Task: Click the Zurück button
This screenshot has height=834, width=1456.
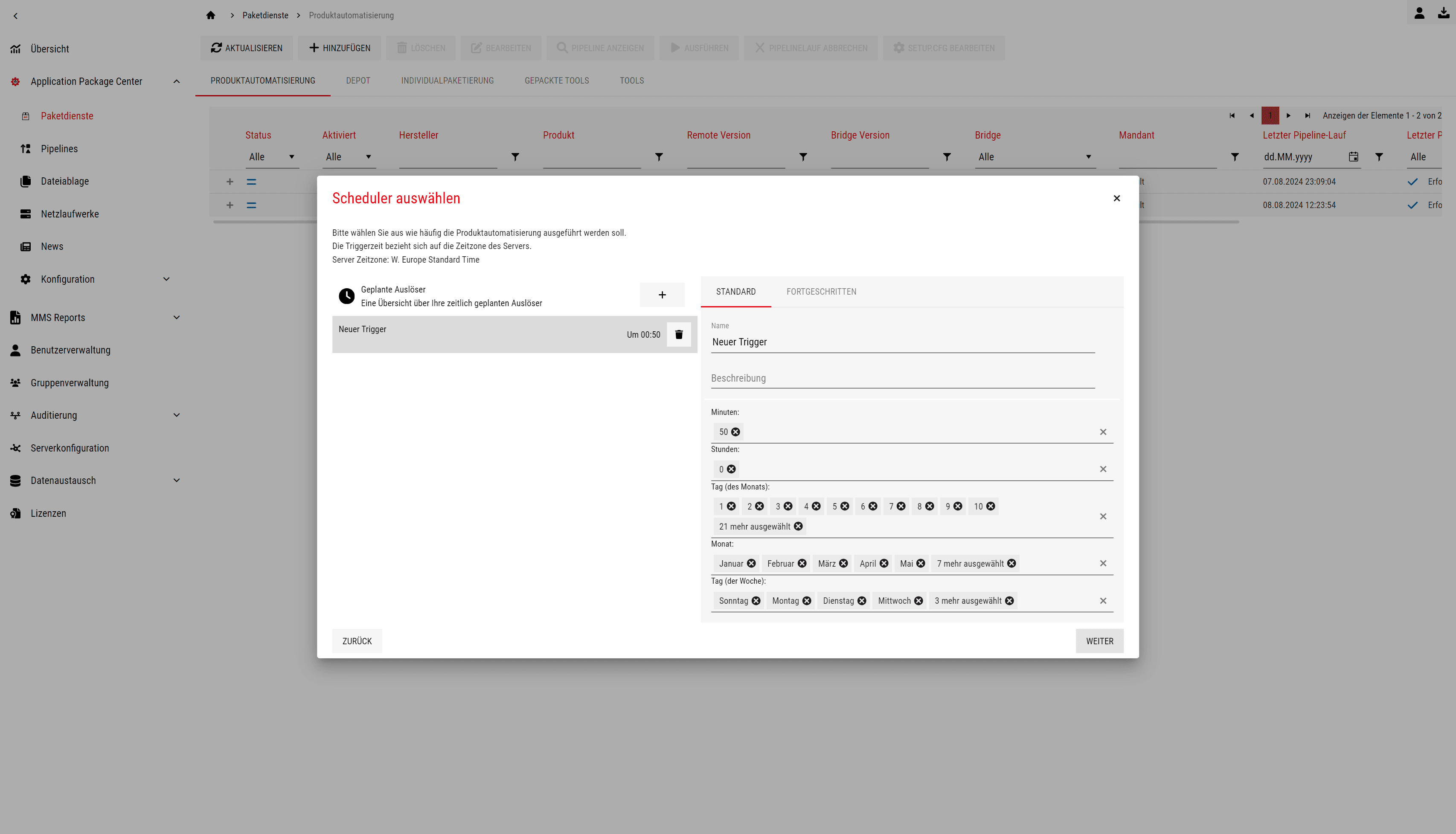Action: point(357,641)
